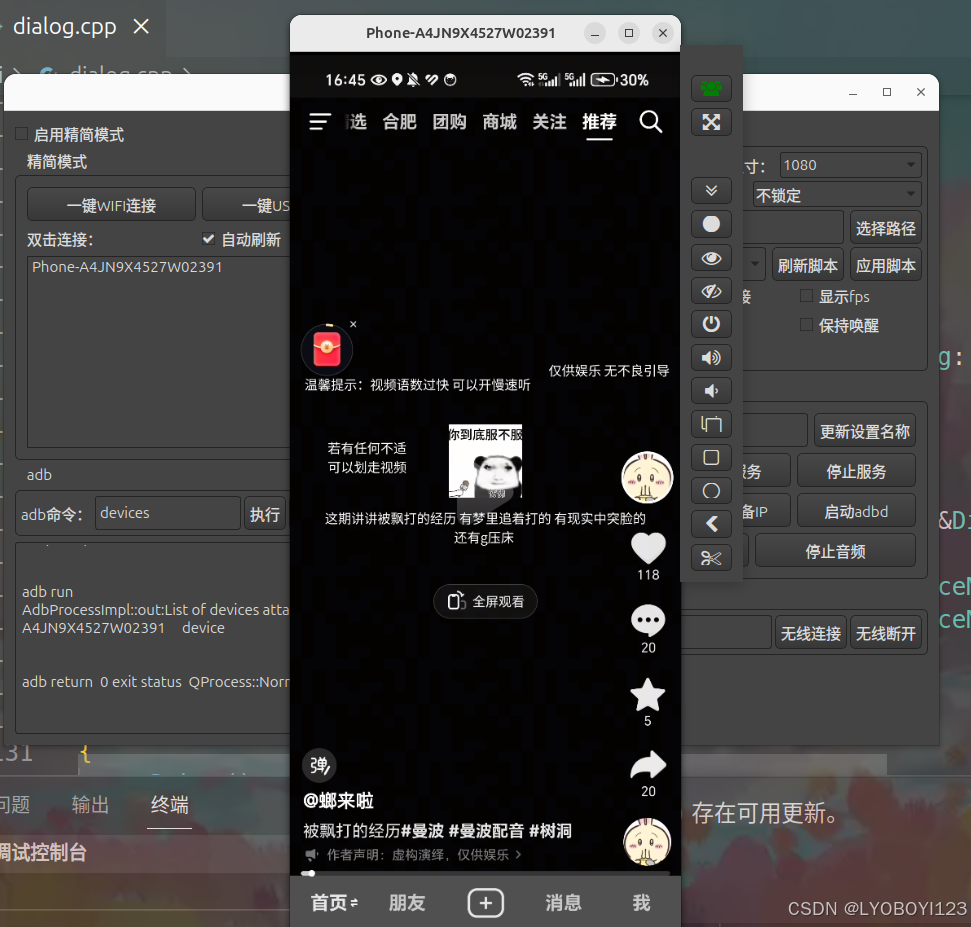The height and width of the screenshot is (927, 971).
Task: Switch to the 输出 tab in the editor panel
Action: click(x=90, y=805)
